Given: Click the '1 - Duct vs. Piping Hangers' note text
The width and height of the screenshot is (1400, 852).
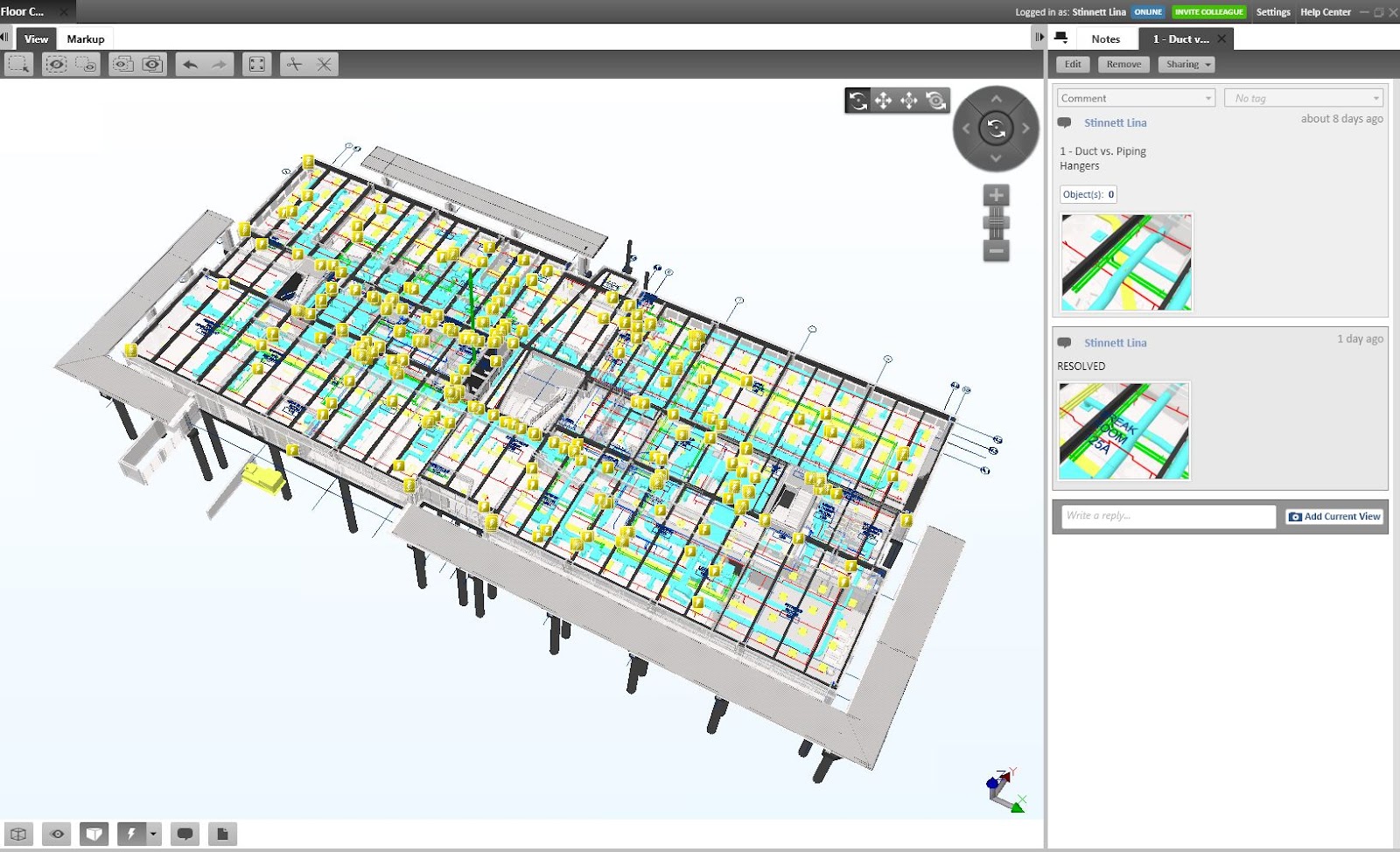Looking at the screenshot, I should point(1102,158).
